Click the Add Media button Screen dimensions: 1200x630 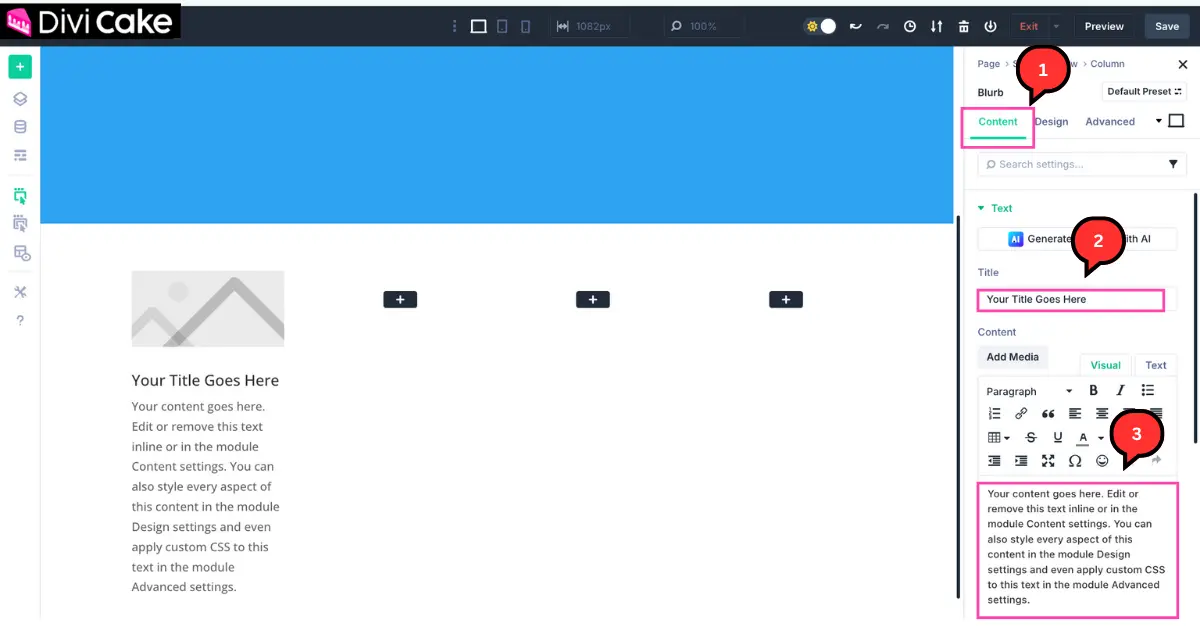[1012, 357]
